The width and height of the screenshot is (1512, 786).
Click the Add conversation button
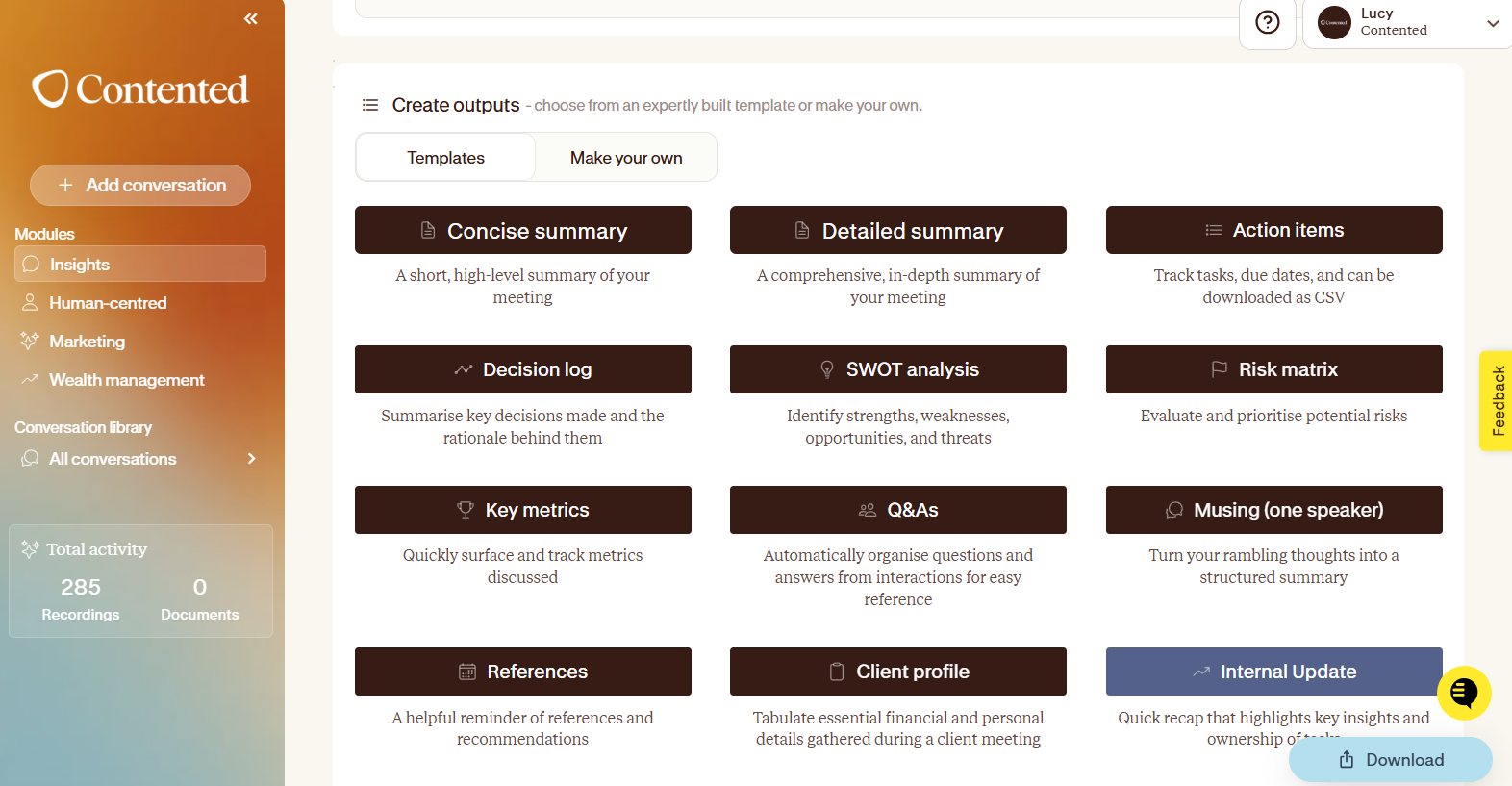pos(140,185)
